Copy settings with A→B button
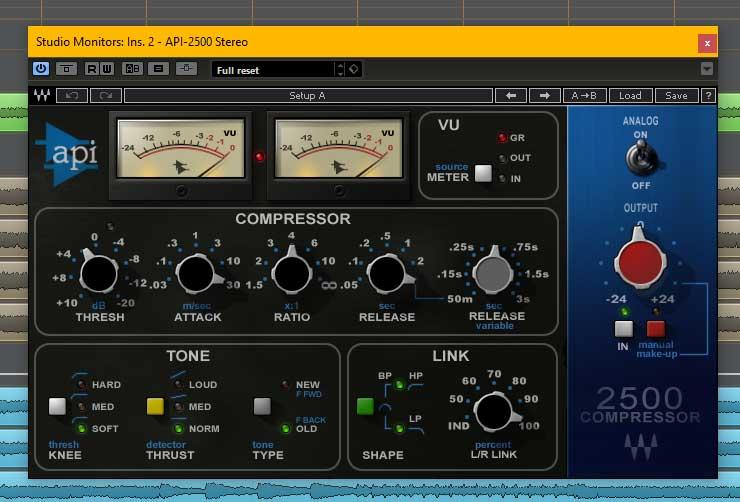This screenshot has width=740, height=502. pyautogui.click(x=584, y=96)
